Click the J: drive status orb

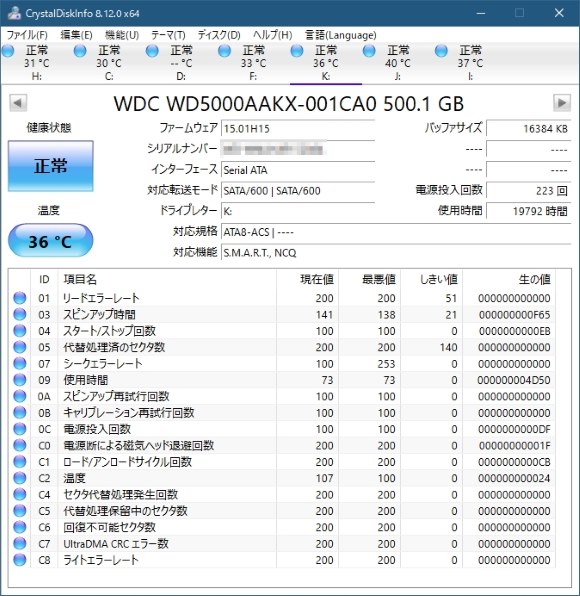pyautogui.click(x=369, y=51)
